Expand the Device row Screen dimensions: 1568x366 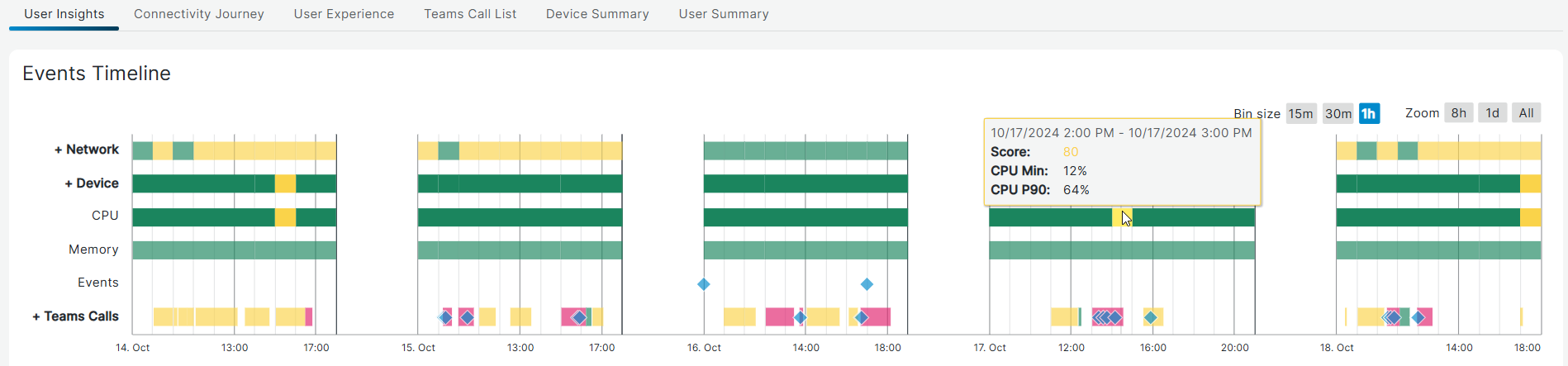pyautogui.click(x=91, y=183)
